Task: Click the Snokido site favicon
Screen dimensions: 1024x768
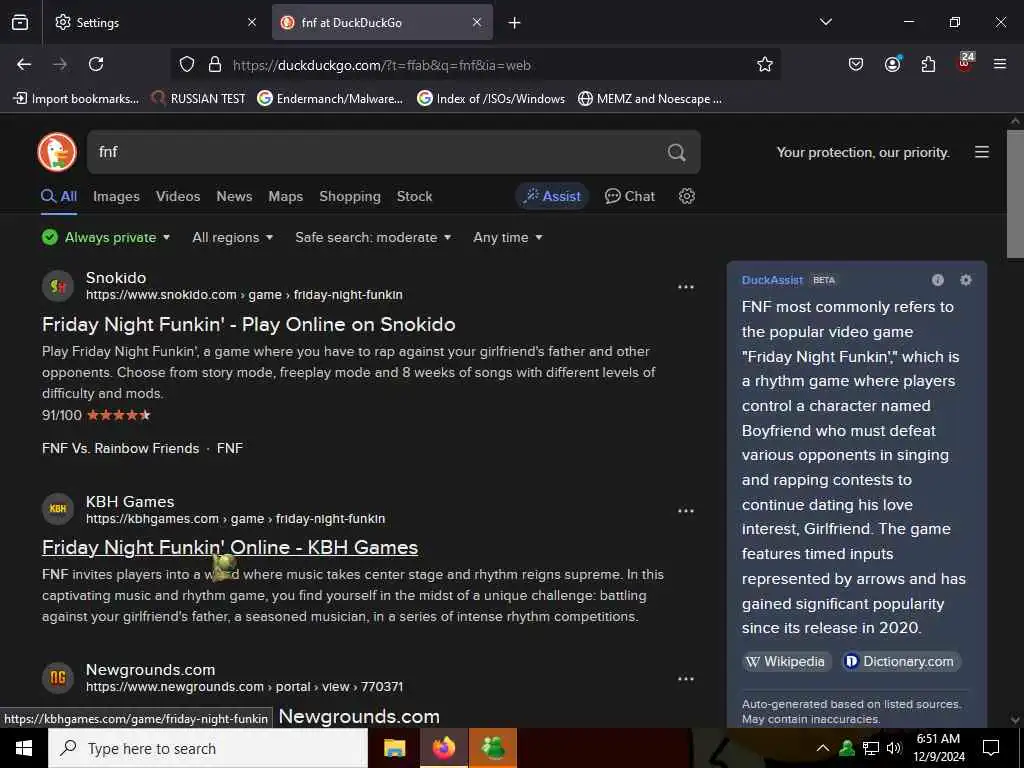Action: 58,286
